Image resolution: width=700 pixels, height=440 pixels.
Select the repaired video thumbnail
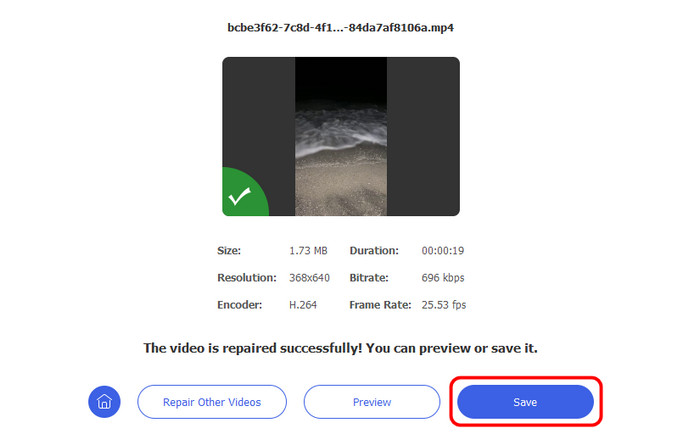[x=341, y=136]
